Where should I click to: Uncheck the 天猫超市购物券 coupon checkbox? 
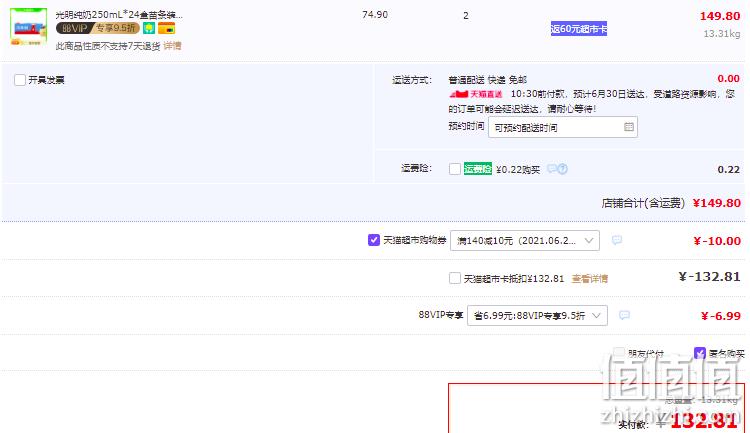pyautogui.click(x=374, y=240)
